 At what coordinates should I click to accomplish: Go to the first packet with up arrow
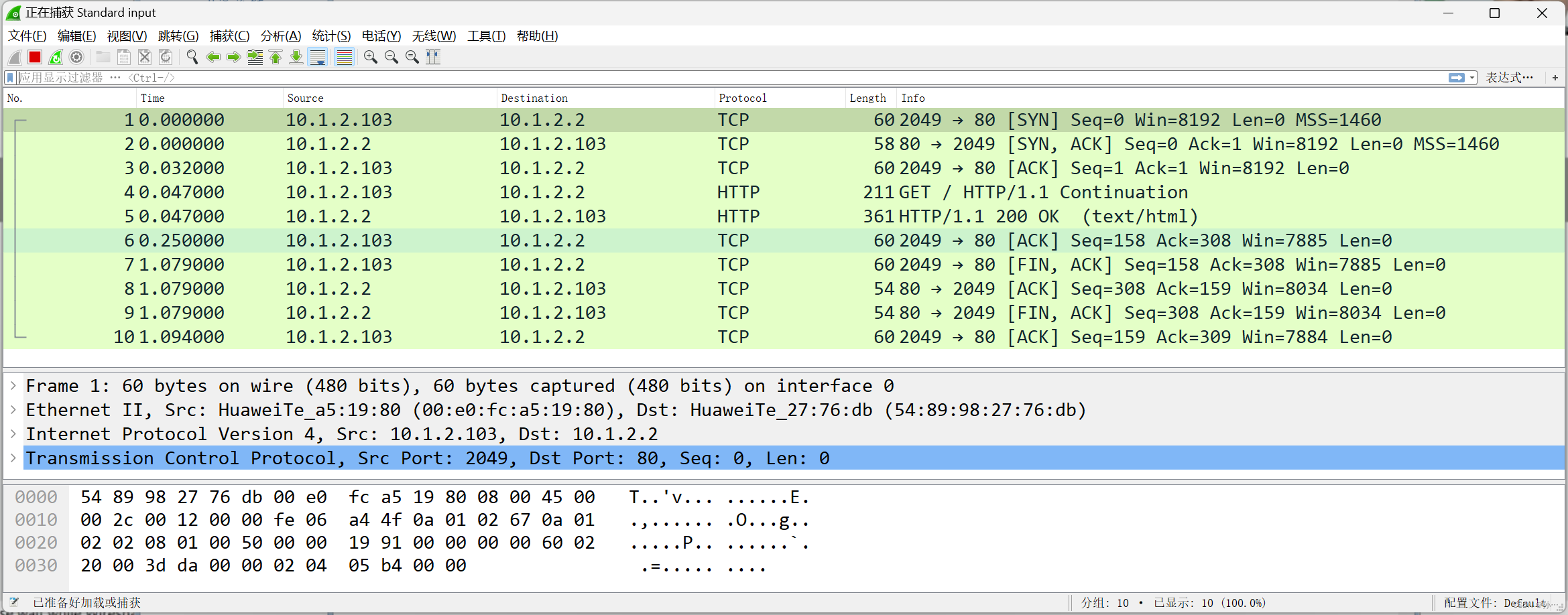click(275, 57)
